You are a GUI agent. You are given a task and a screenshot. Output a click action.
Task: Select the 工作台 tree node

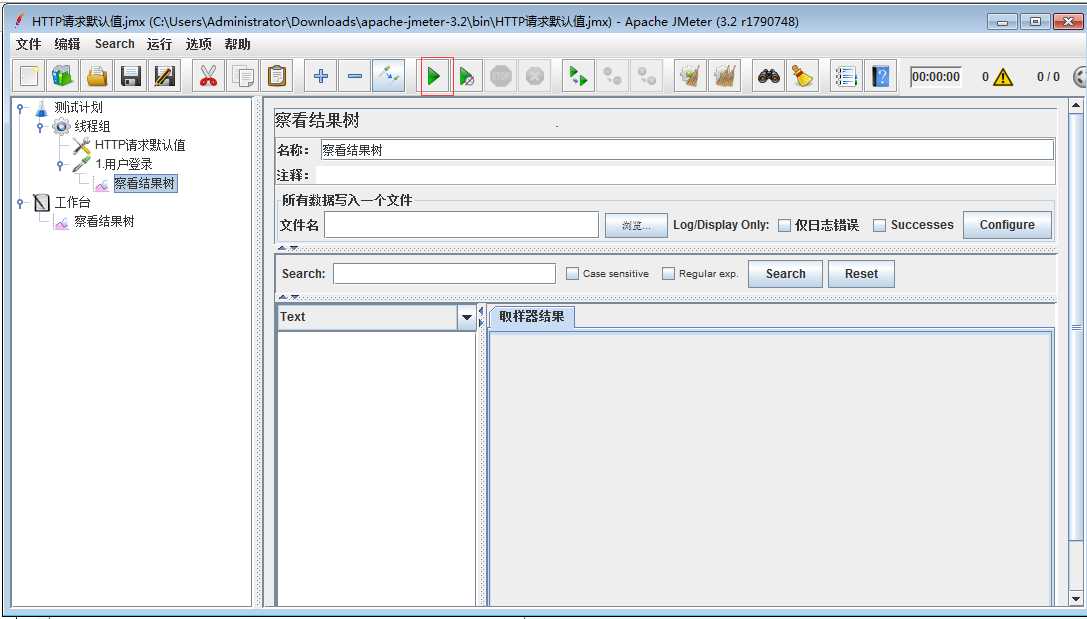click(x=73, y=202)
